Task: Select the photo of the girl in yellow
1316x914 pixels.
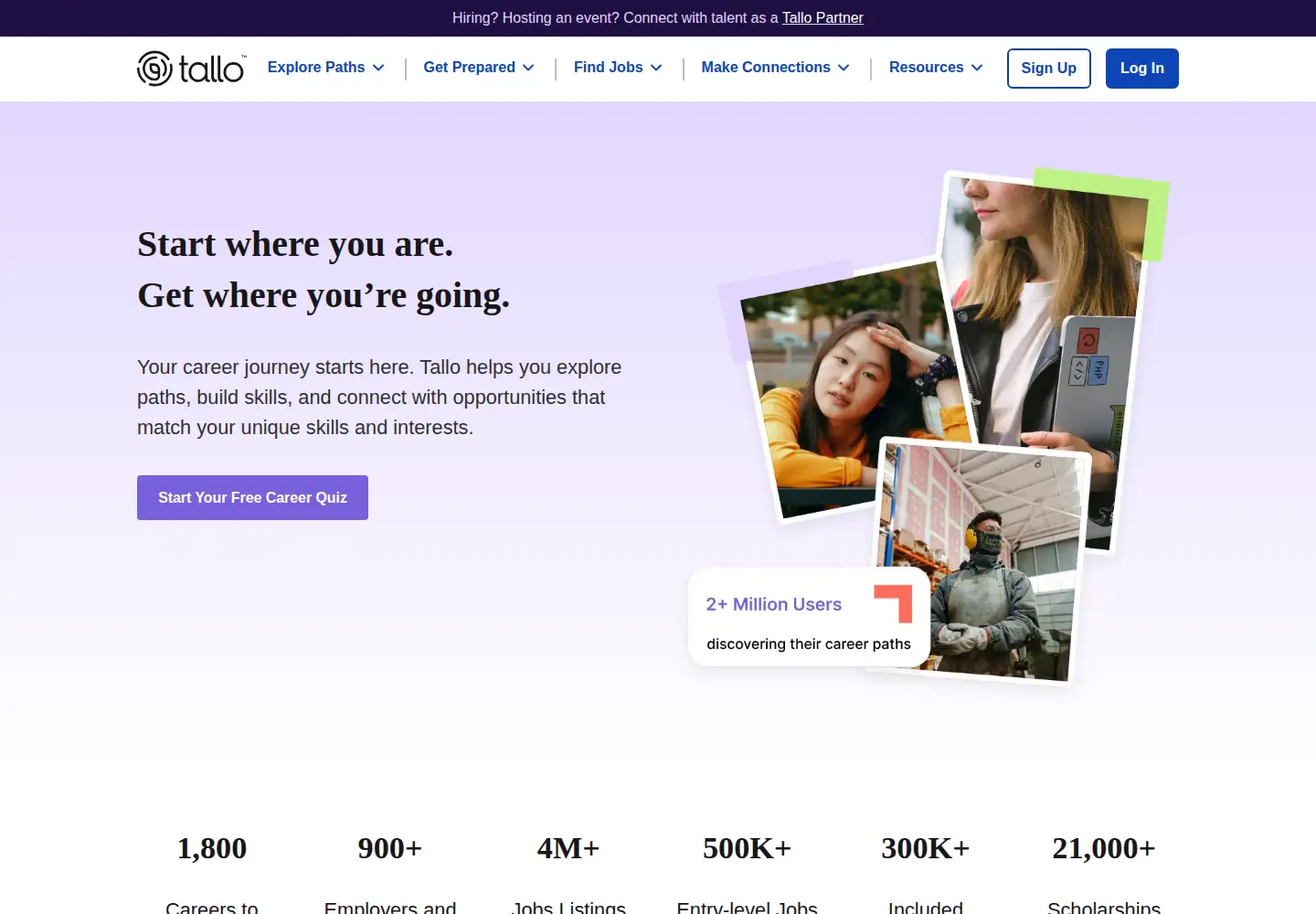Action: coord(850,393)
